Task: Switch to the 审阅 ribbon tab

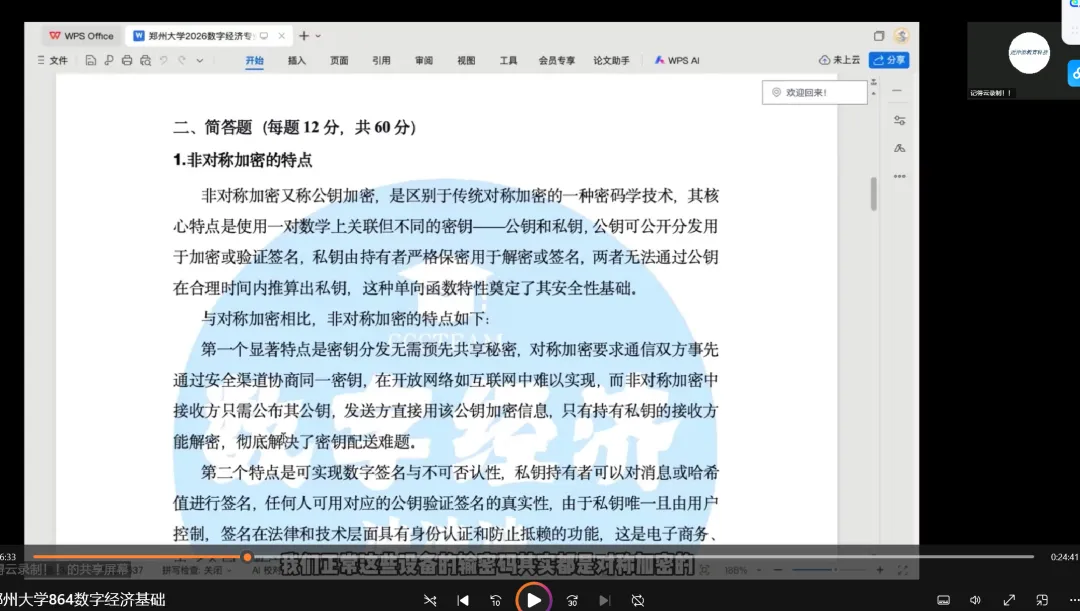Action: (x=424, y=61)
